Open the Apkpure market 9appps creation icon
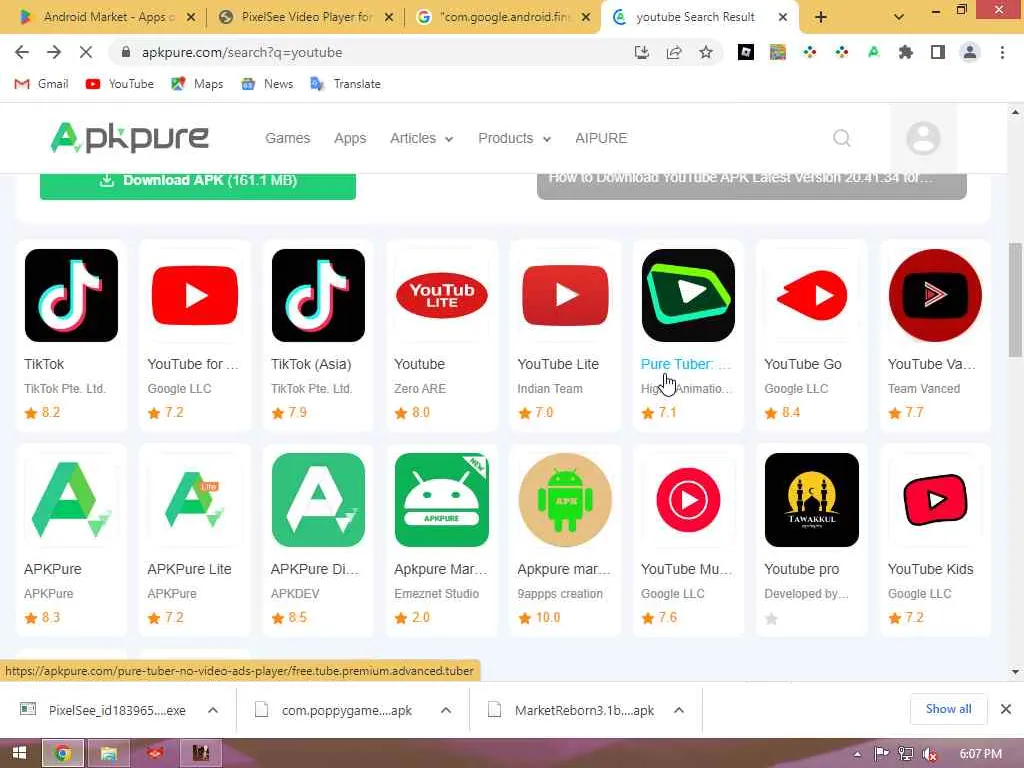Viewport: 1024px width, 768px height. point(565,500)
